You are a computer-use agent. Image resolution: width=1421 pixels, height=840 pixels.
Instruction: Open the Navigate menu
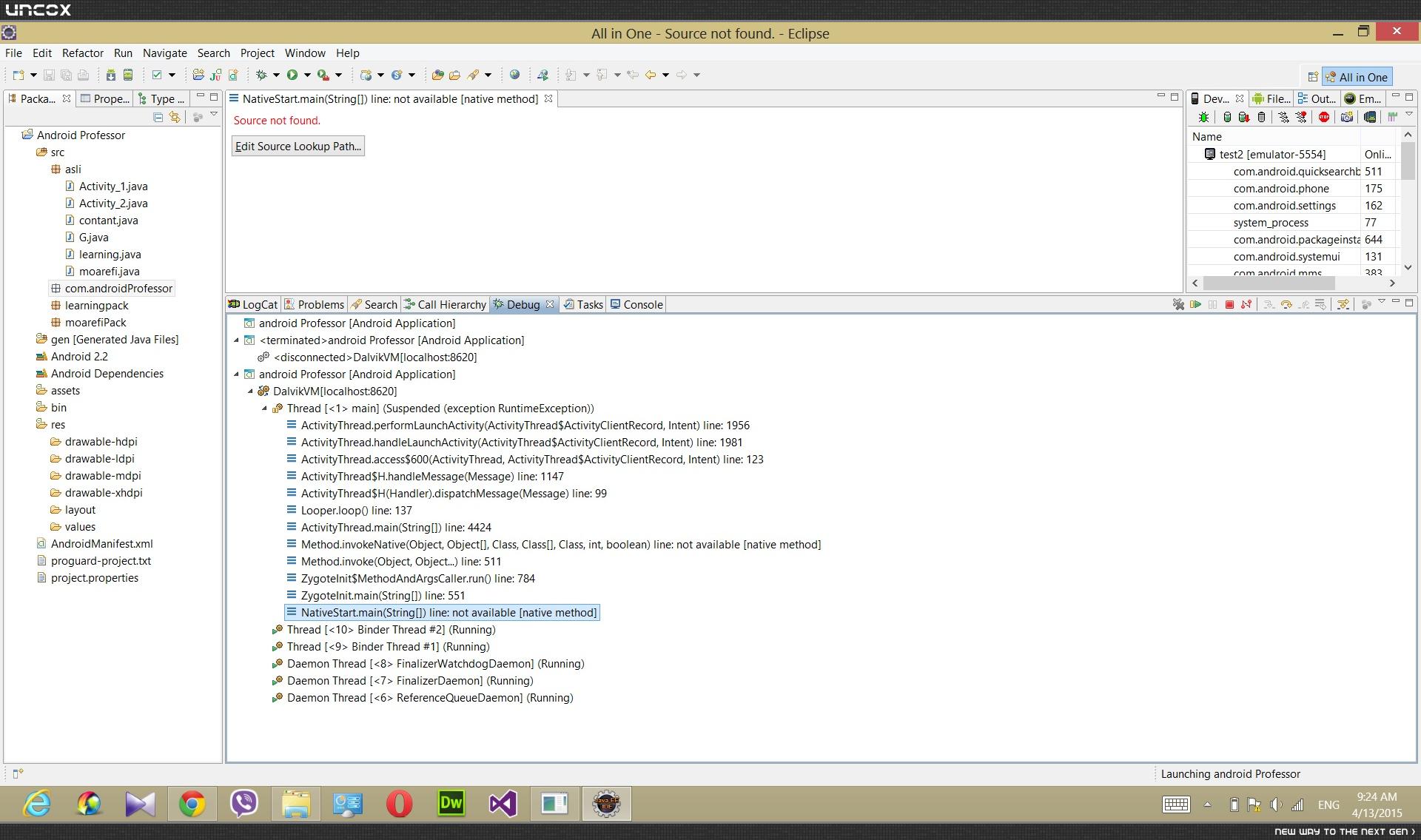(x=165, y=53)
